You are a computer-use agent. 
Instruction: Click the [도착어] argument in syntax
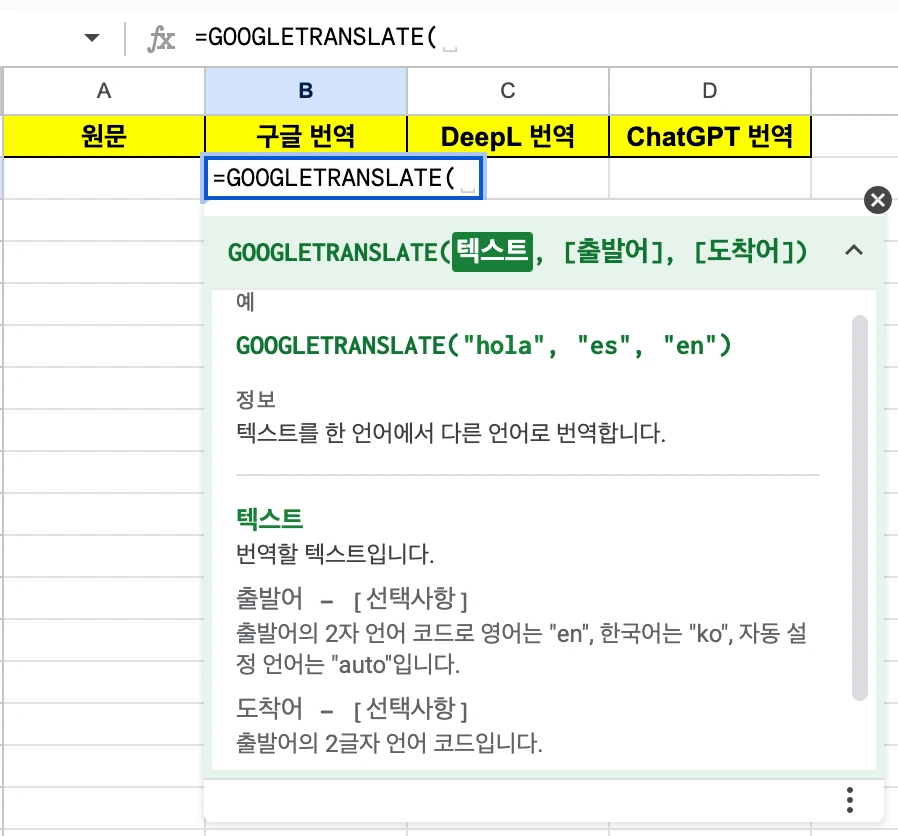pyautogui.click(x=744, y=252)
